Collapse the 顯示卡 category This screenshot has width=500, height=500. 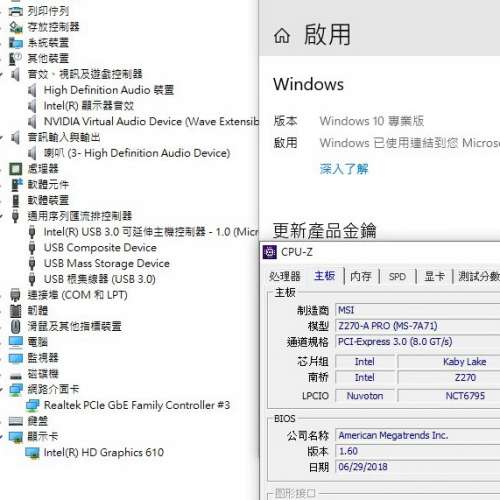(x=2, y=437)
